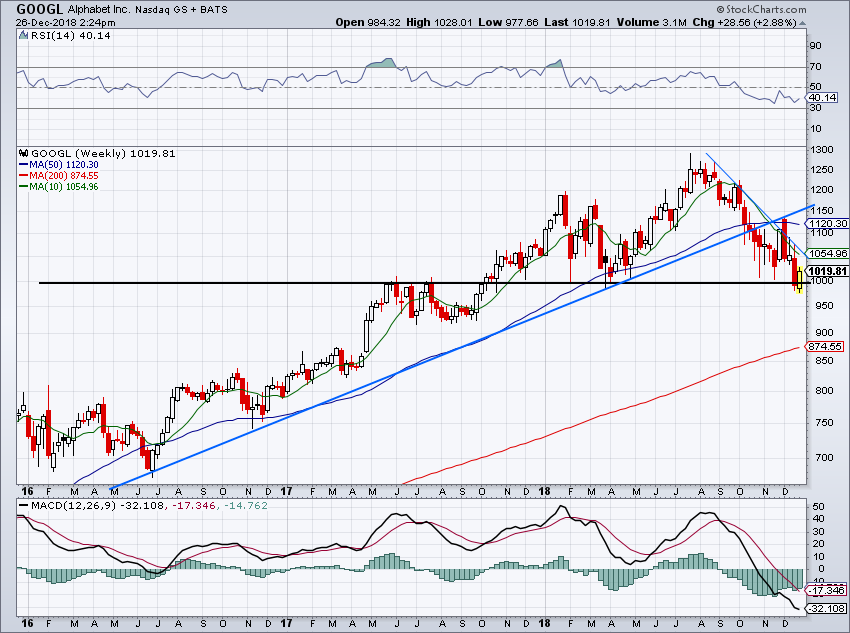Click the -32.108 MACD value tag on the axis
The image size is (850, 633).
827,609
